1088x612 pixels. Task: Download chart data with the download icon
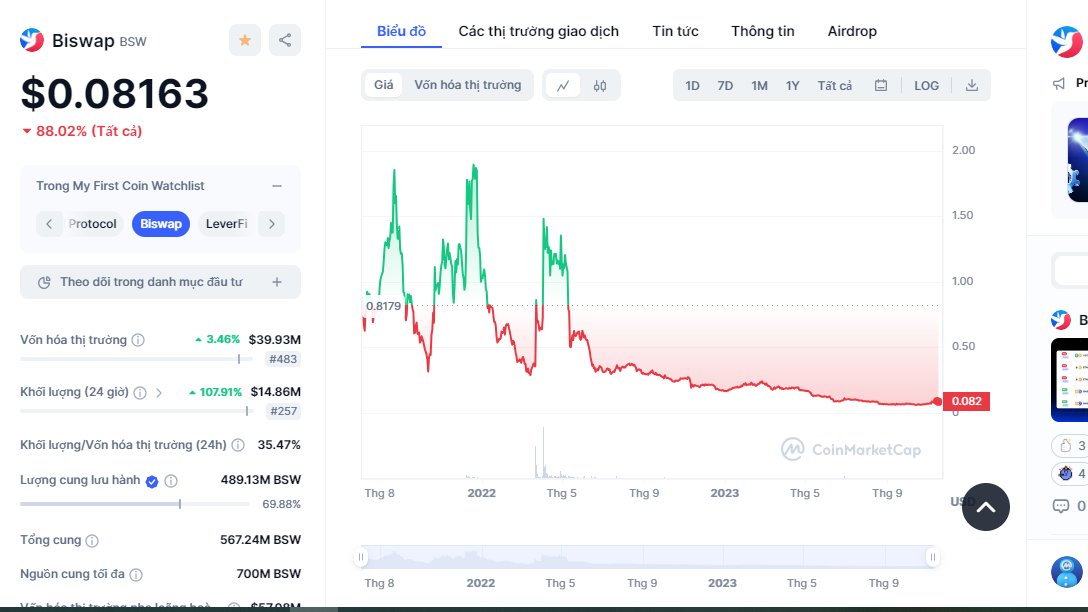coord(971,85)
